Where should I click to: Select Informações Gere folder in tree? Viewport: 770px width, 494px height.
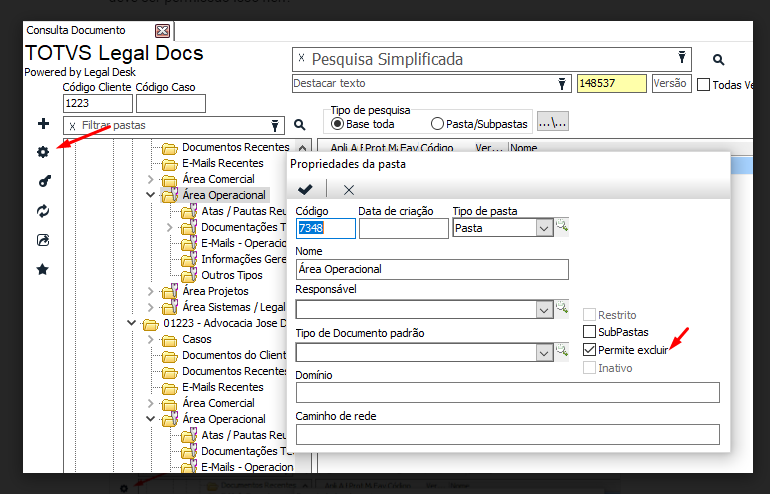pos(244,259)
